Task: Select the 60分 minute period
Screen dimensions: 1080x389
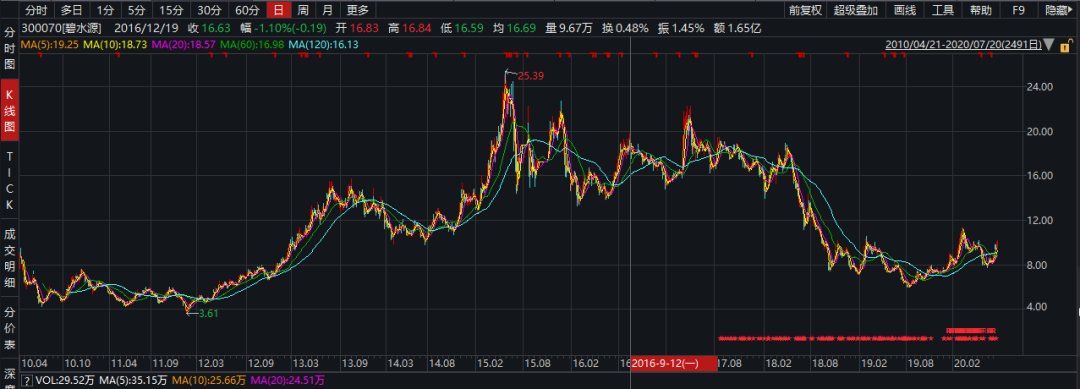Action: pos(247,10)
